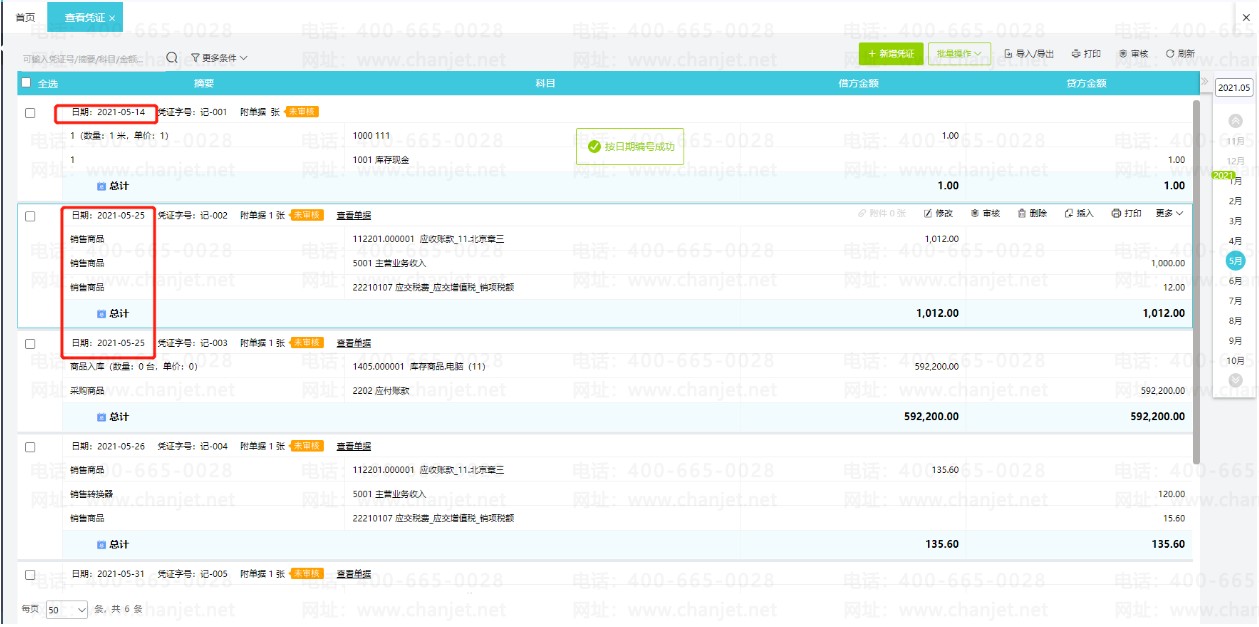The image size is (1259, 627).
Task: Click 插入 on voucher 记-002 row
Action: click(1080, 214)
